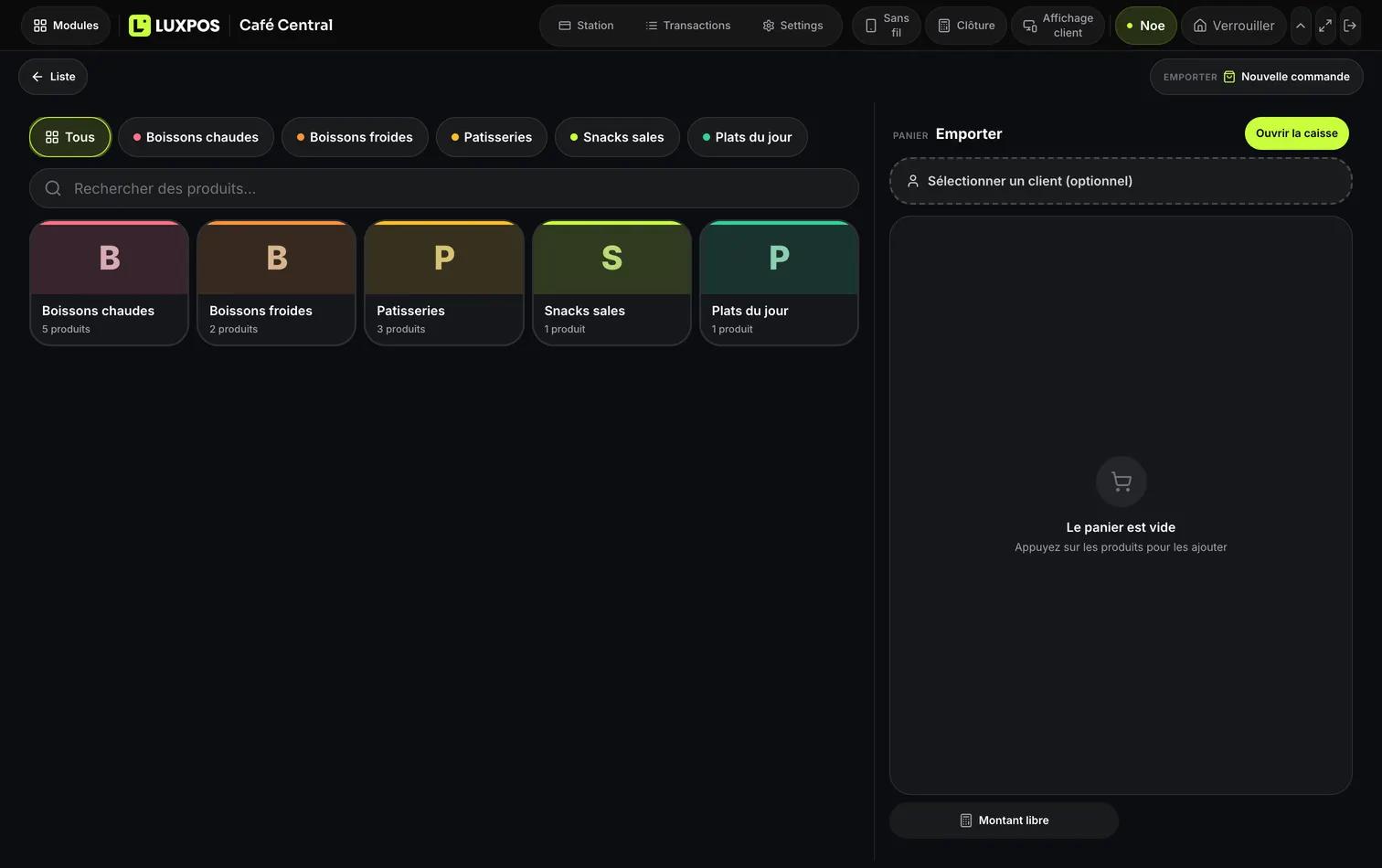Open Sans fil wireless terminal option
Screen dimensions: 1382x868
pos(887,26)
